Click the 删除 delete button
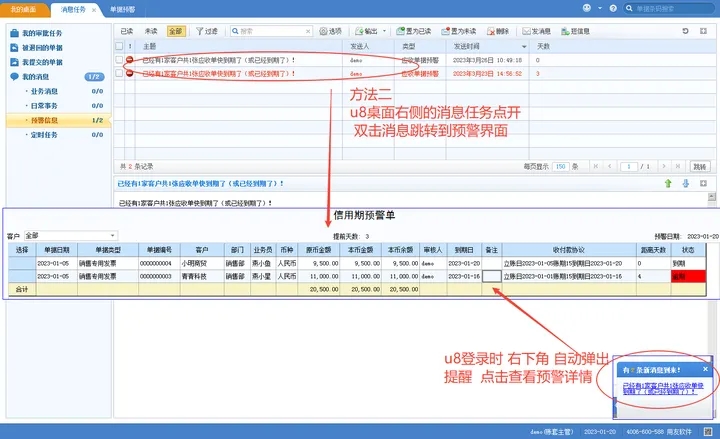Screen dimensions: 720x439 coord(498,31)
